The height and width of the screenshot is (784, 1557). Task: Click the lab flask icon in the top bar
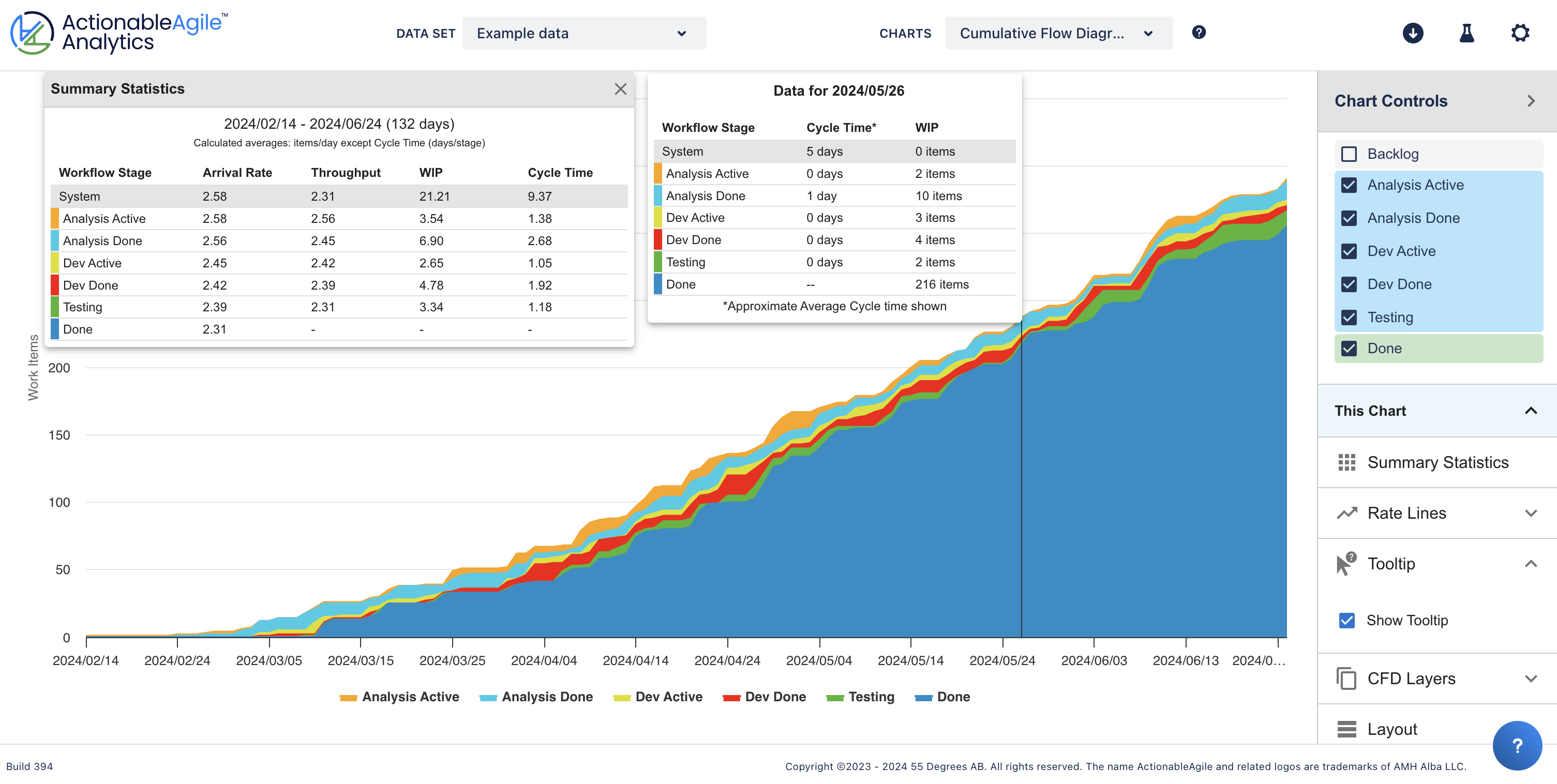pyautogui.click(x=1467, y=33)
